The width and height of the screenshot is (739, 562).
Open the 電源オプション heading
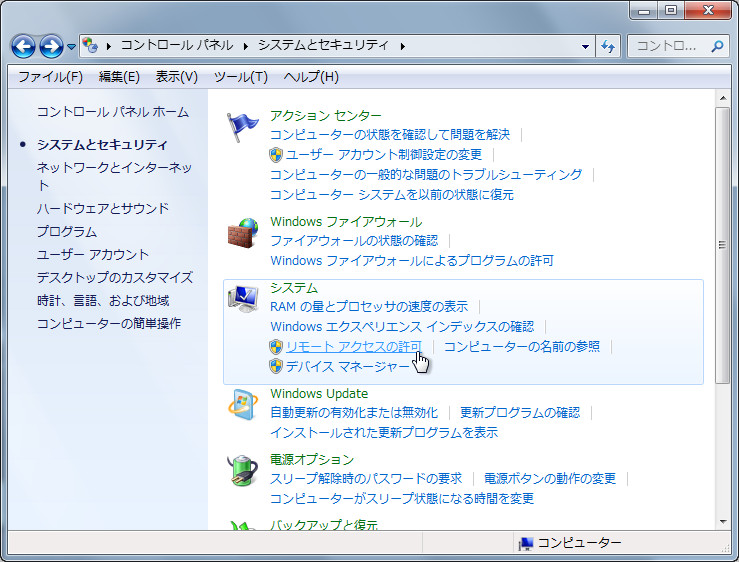[x=312, y=460]
